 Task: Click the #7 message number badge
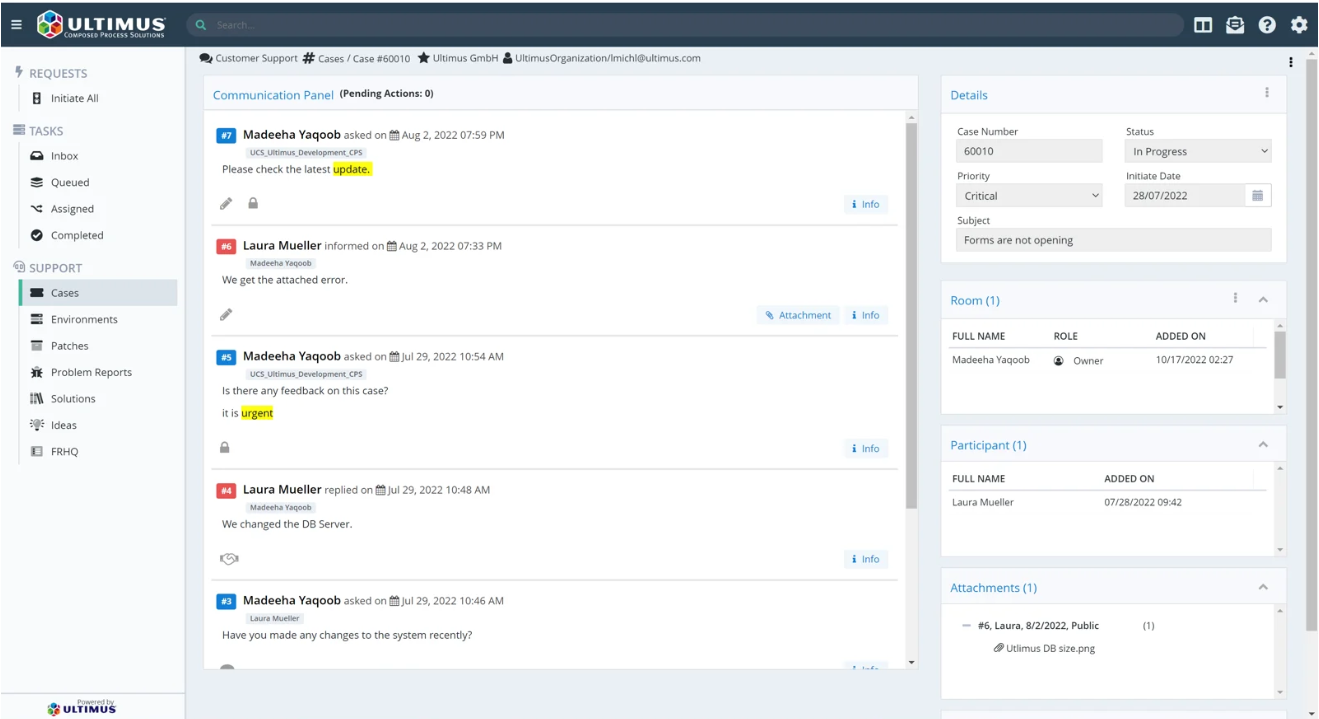(226, 135)
